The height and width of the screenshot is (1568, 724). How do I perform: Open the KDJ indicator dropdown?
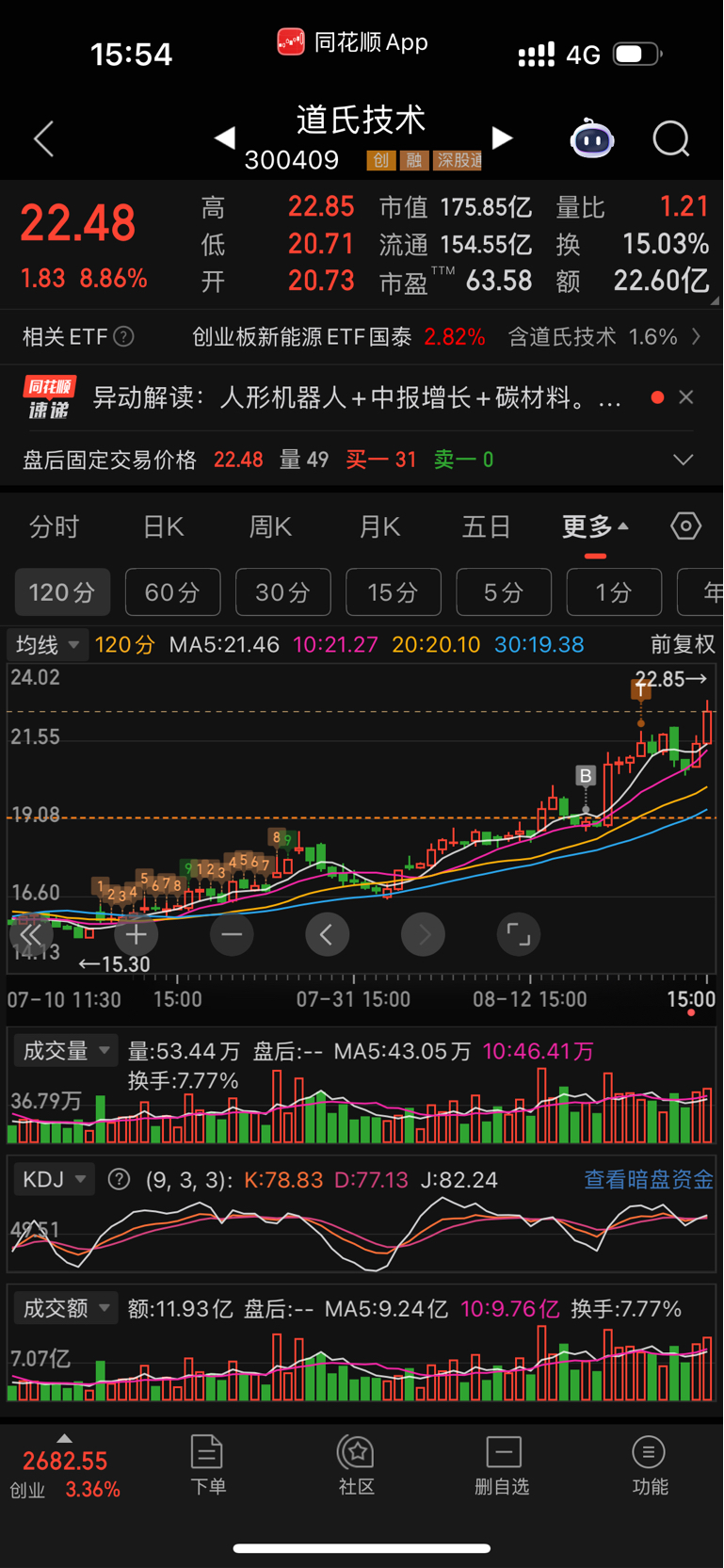pyautogui.click(x=54, y=1179)
